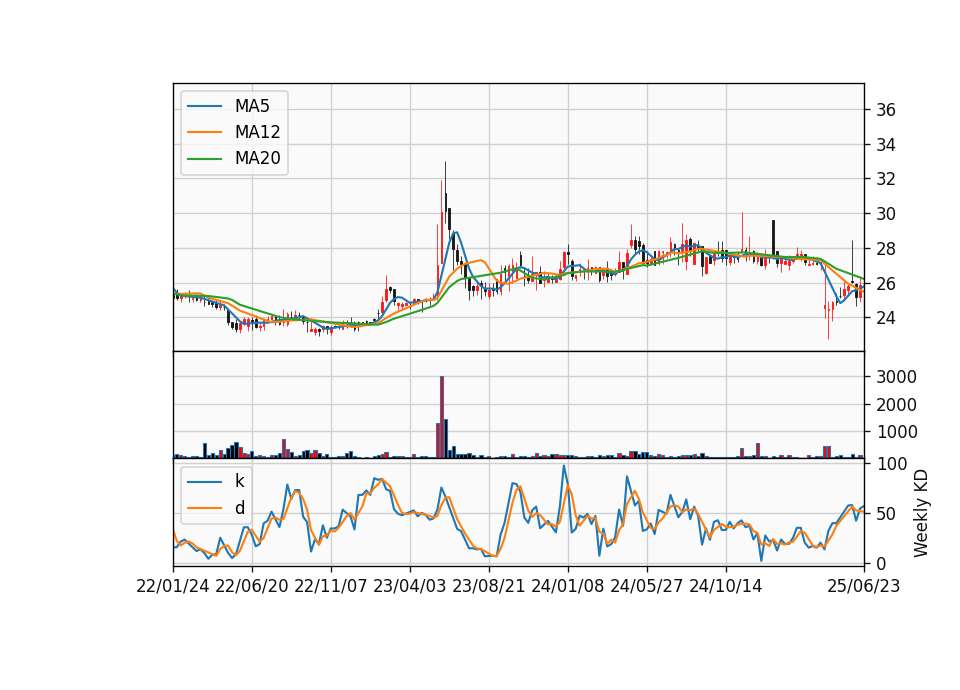Click the Weekly KD axis label
Viewport: 960px width, 690px height.
[x=920, y=513]
